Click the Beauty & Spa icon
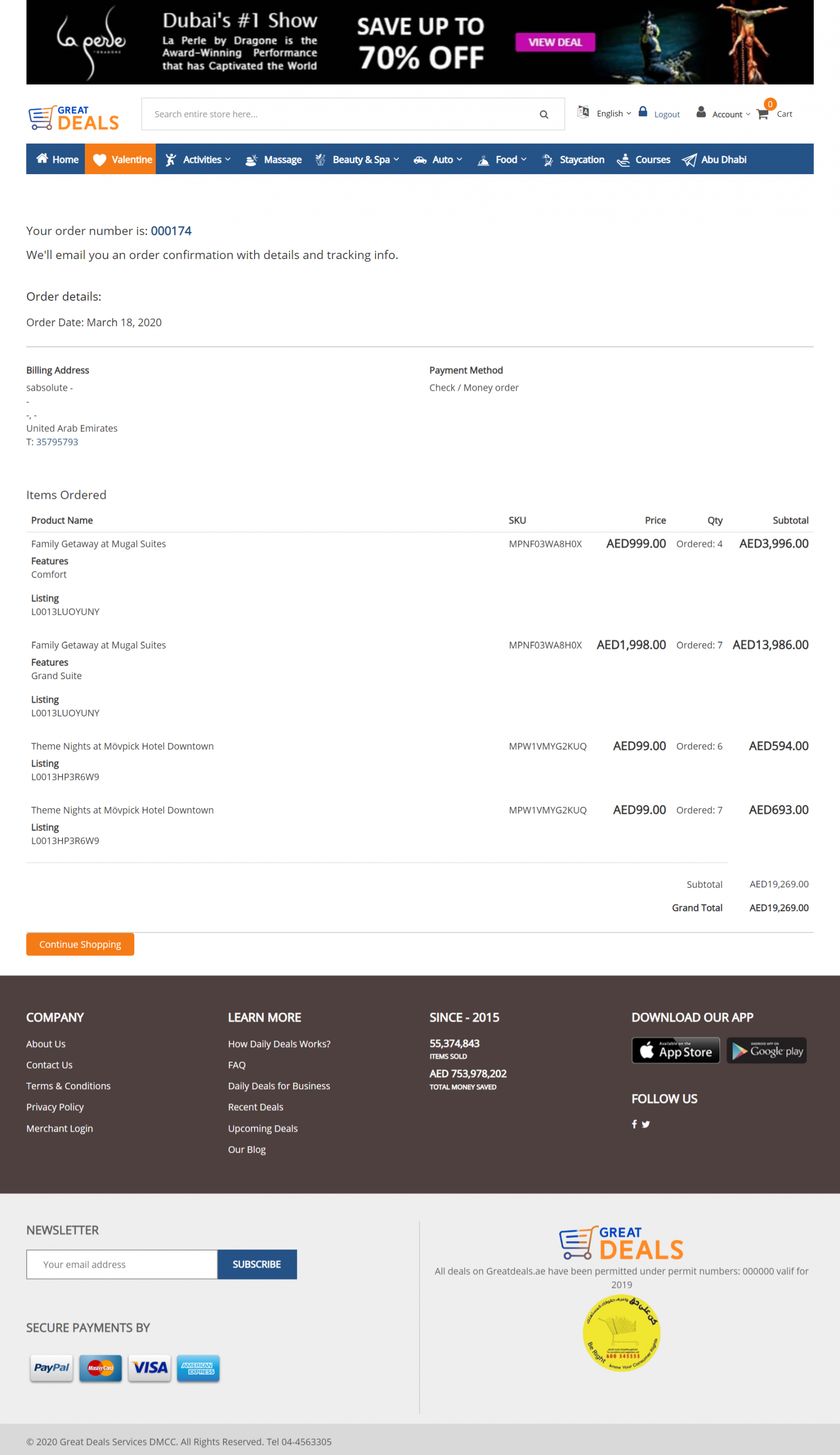Screen dimensions: 840x1455 point(320,160)
